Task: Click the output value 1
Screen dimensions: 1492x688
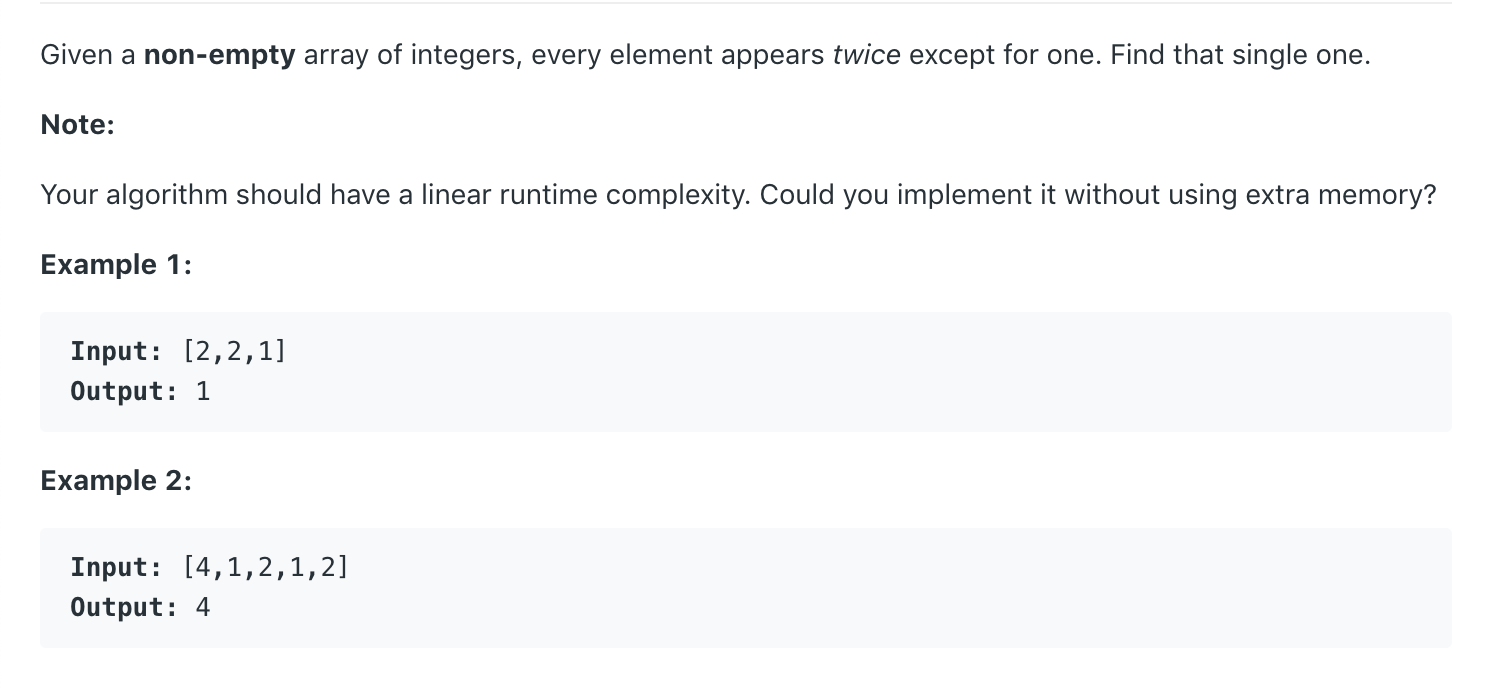Action: coord(203,391)
